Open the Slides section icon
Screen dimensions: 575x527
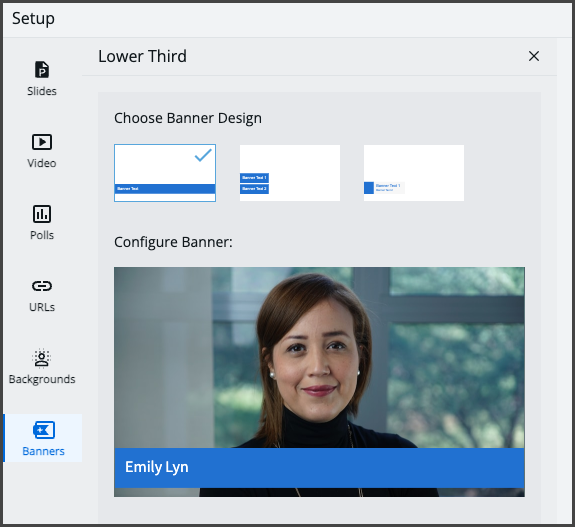42,69
